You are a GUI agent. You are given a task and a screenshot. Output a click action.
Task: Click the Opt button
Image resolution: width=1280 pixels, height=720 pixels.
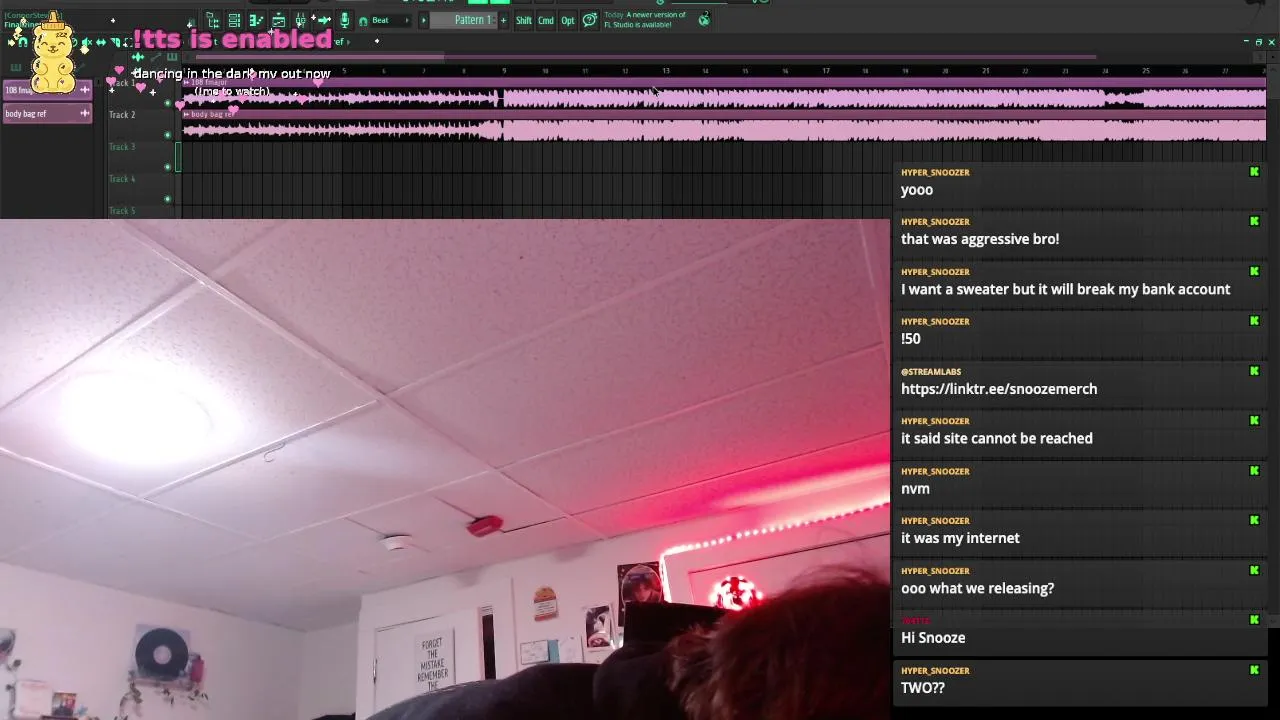click(568, 20)
